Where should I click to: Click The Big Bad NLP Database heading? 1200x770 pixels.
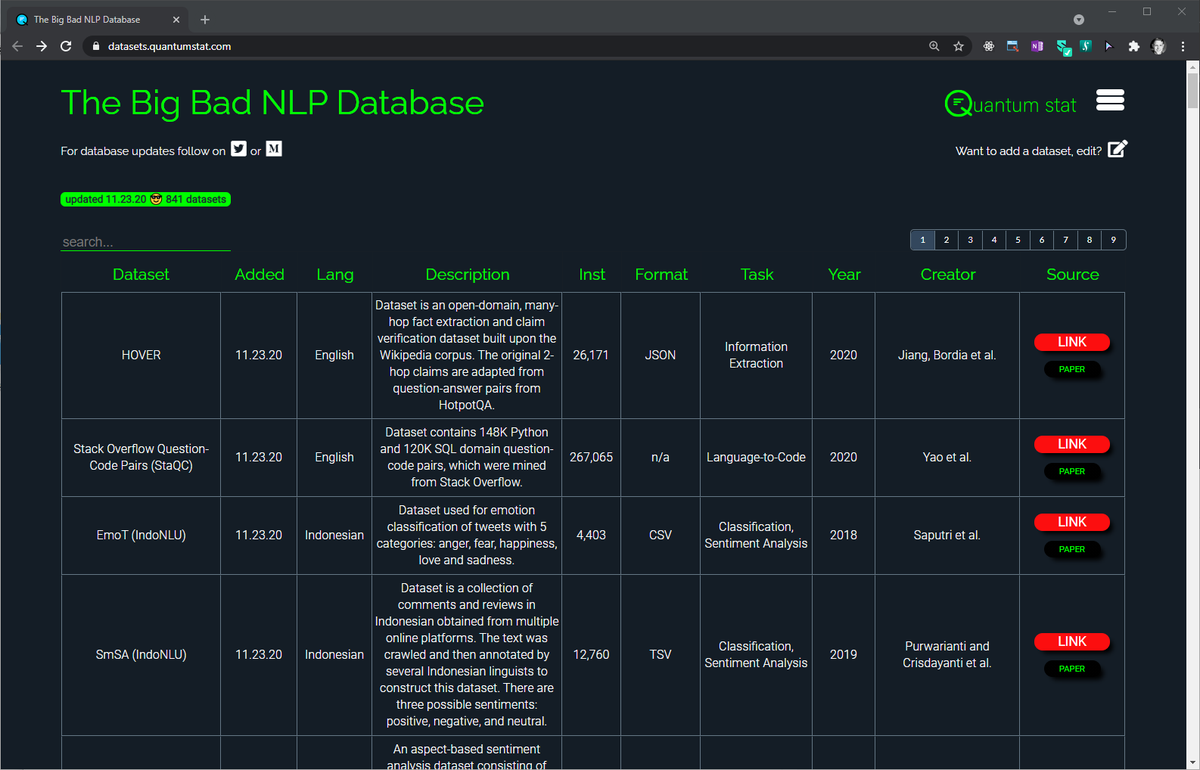tap(272, 103)
